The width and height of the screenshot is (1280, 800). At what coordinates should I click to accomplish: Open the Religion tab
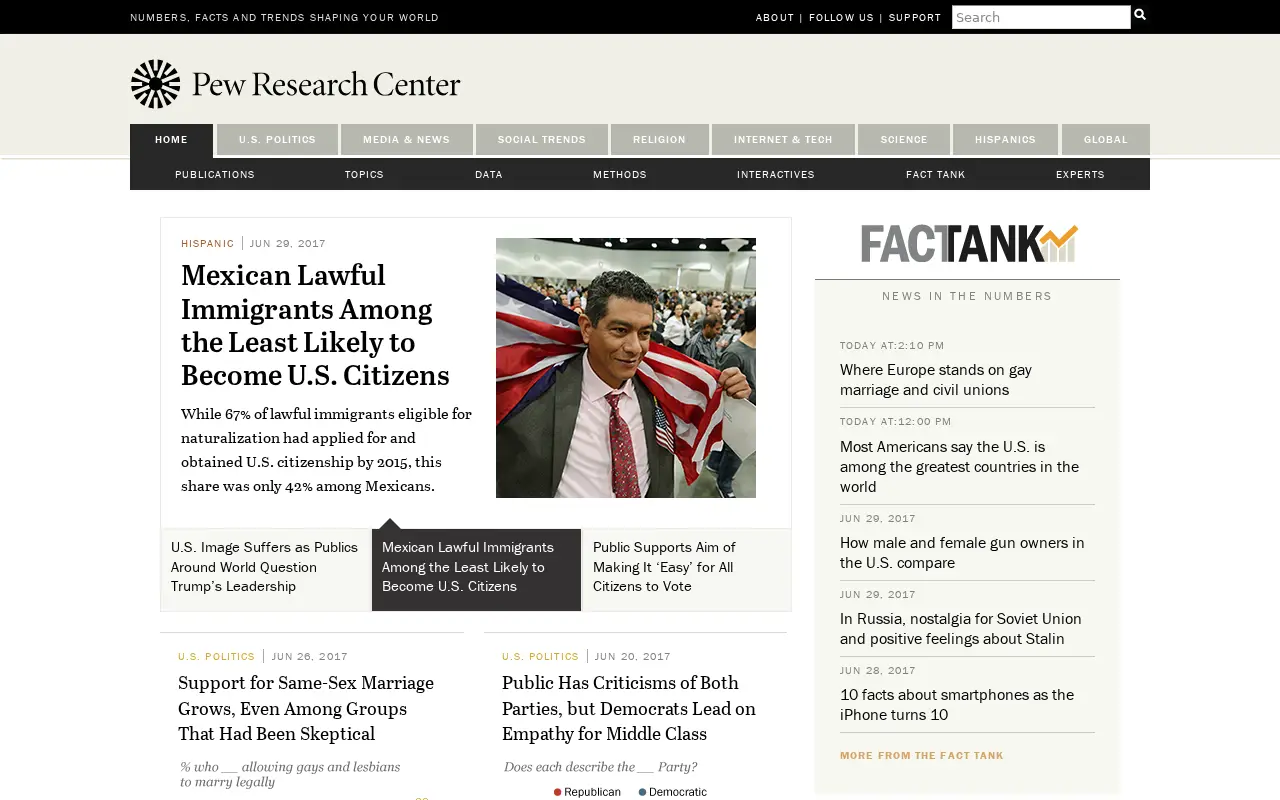(x=659, y=140)
